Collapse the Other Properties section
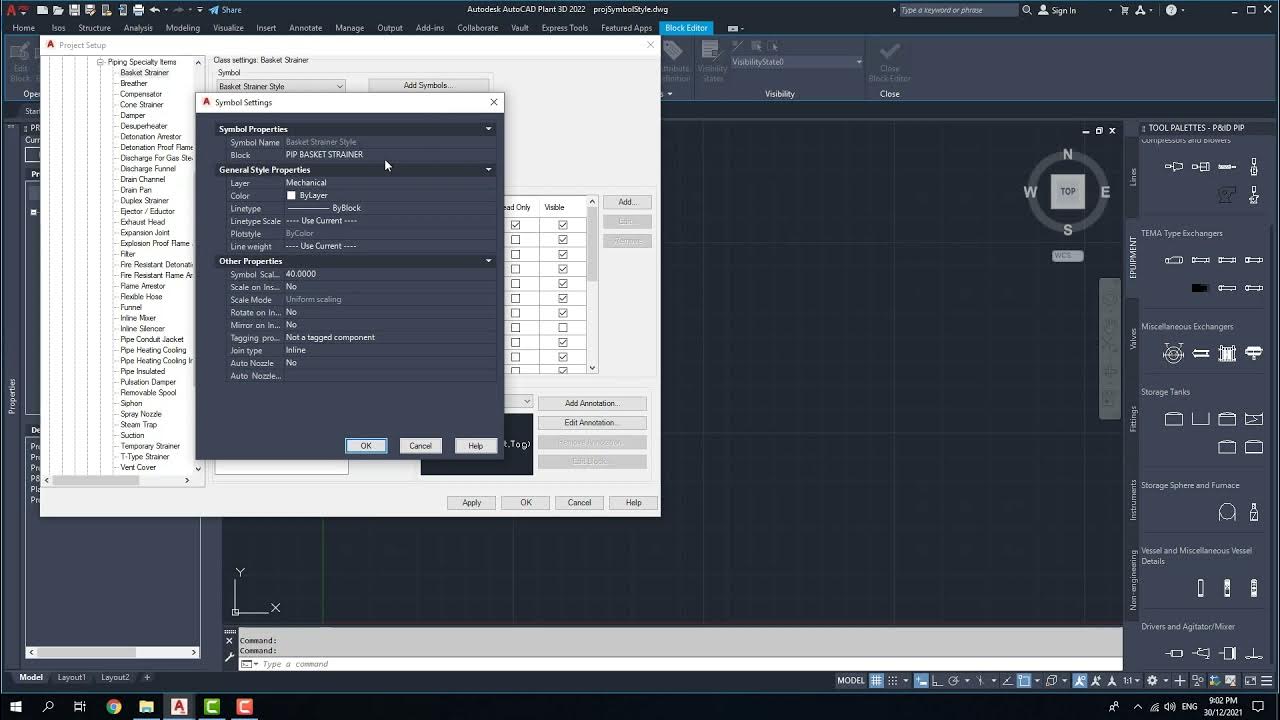1280x720 pixels. [489, 261]
